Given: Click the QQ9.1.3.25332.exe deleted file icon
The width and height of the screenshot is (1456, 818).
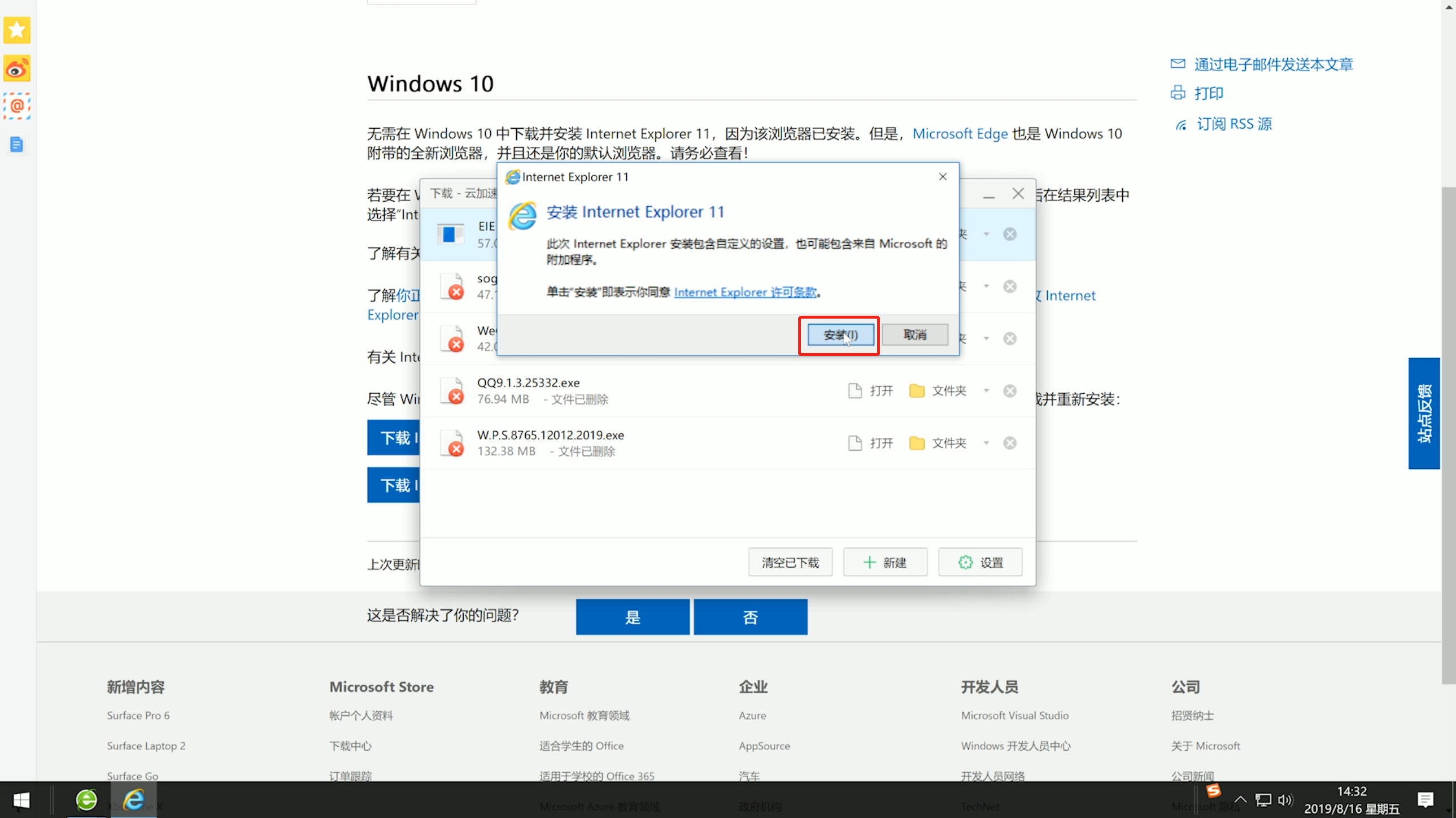Looking at the screenshot, I should click(452, 391).
